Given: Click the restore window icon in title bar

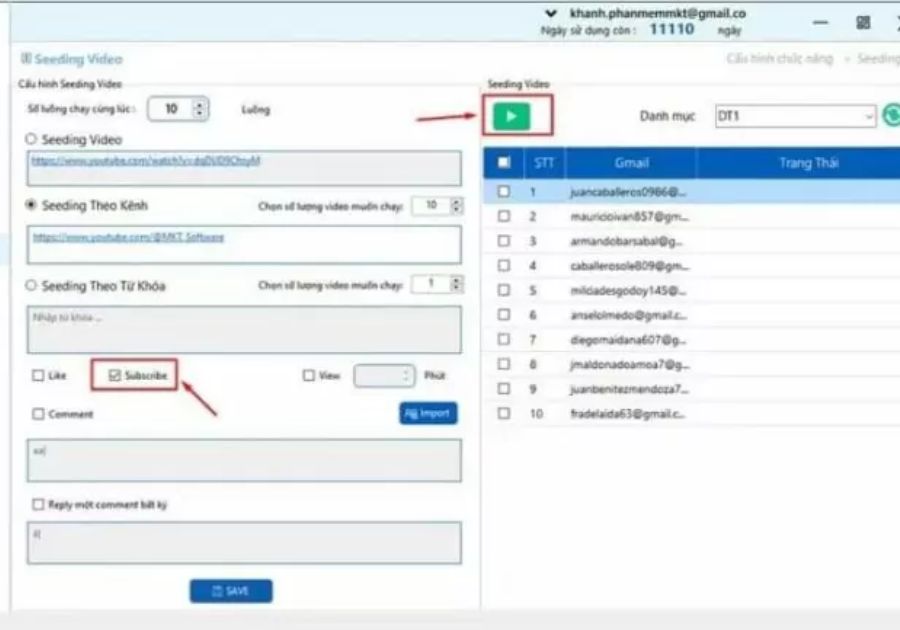Looking at the screenshot, I should [863, 23].
